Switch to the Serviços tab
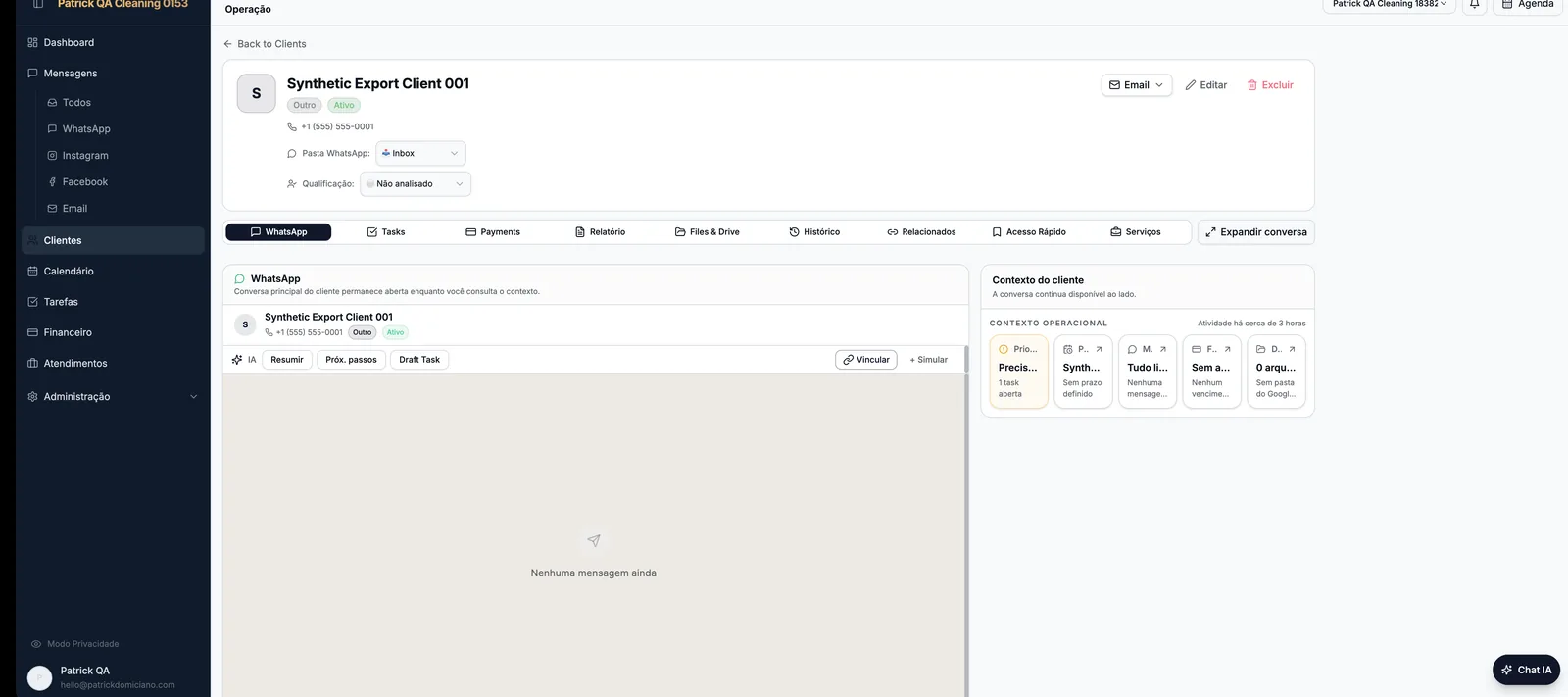This screenshot has height=697, width=1568. (1136, 232)
